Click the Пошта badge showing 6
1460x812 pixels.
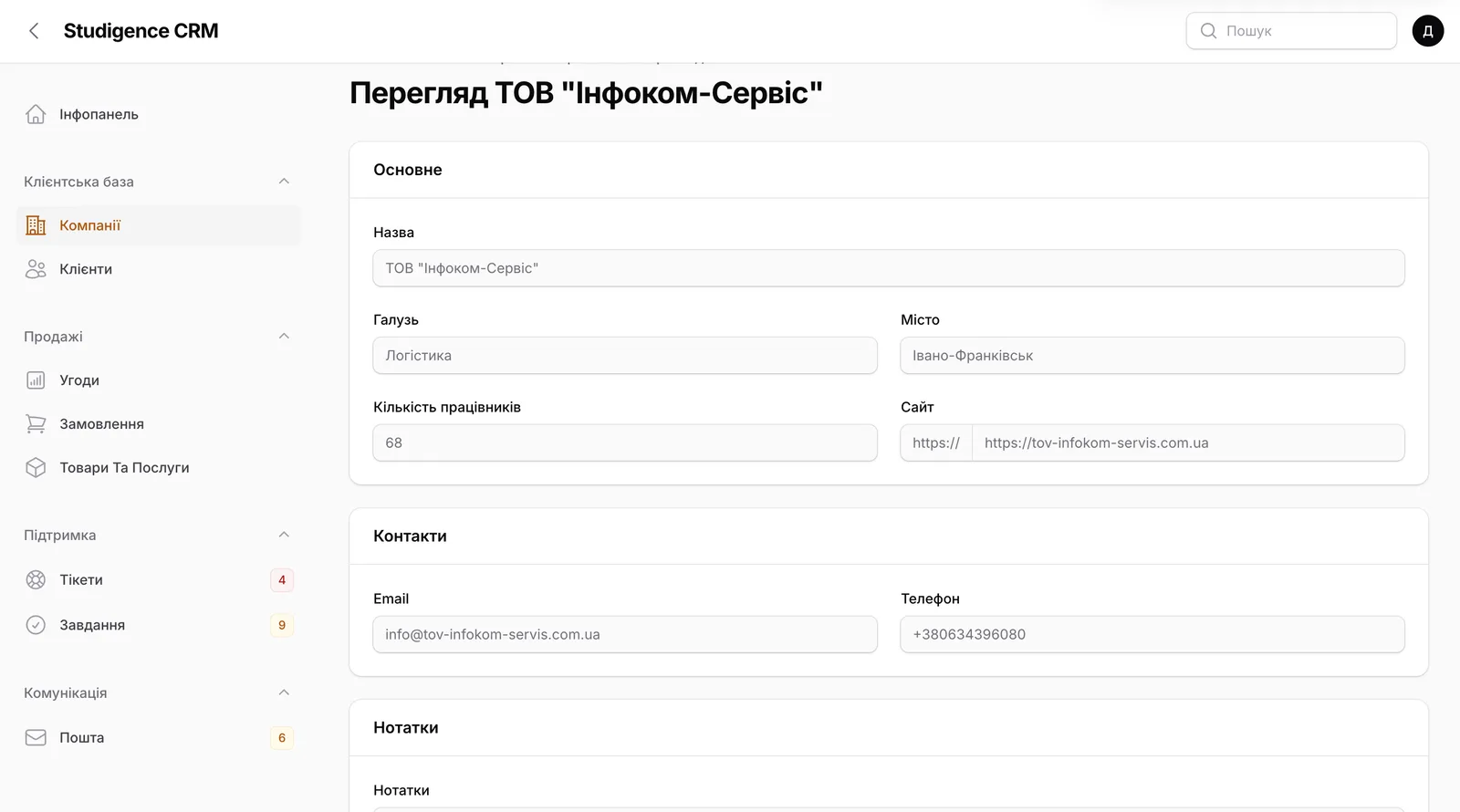[282, 738]
